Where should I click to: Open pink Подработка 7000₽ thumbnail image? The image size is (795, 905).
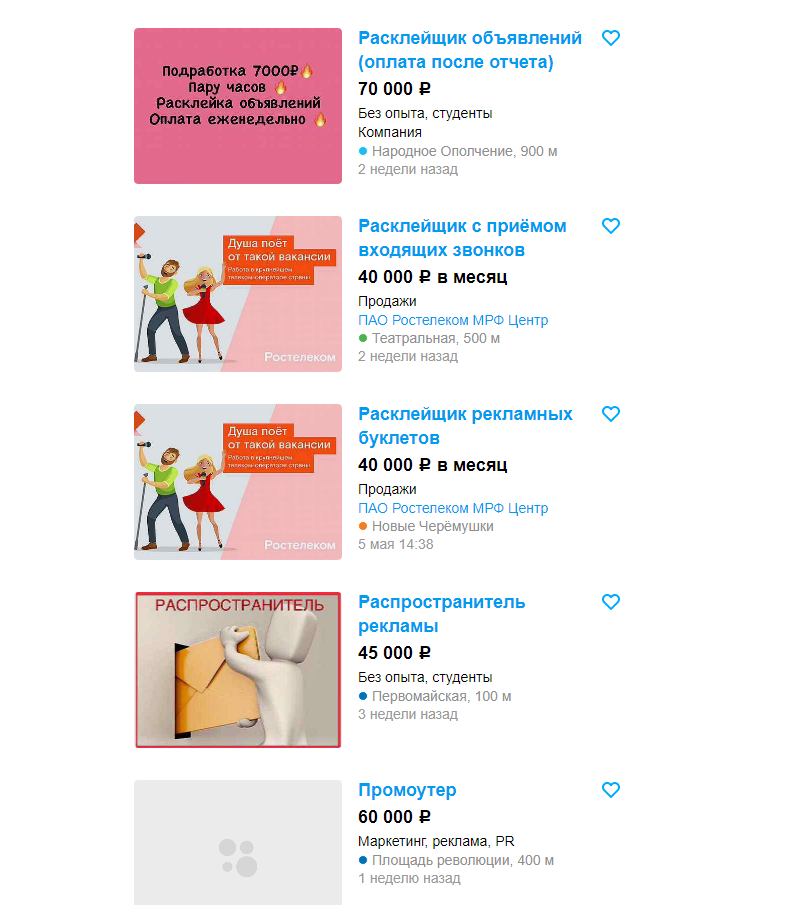point(238,106)
